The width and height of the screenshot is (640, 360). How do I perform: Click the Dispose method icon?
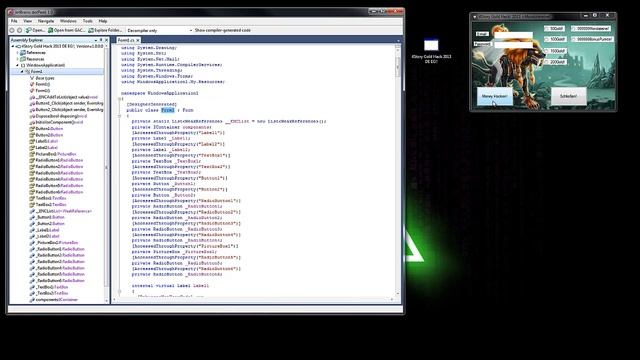tap(32, 116)
